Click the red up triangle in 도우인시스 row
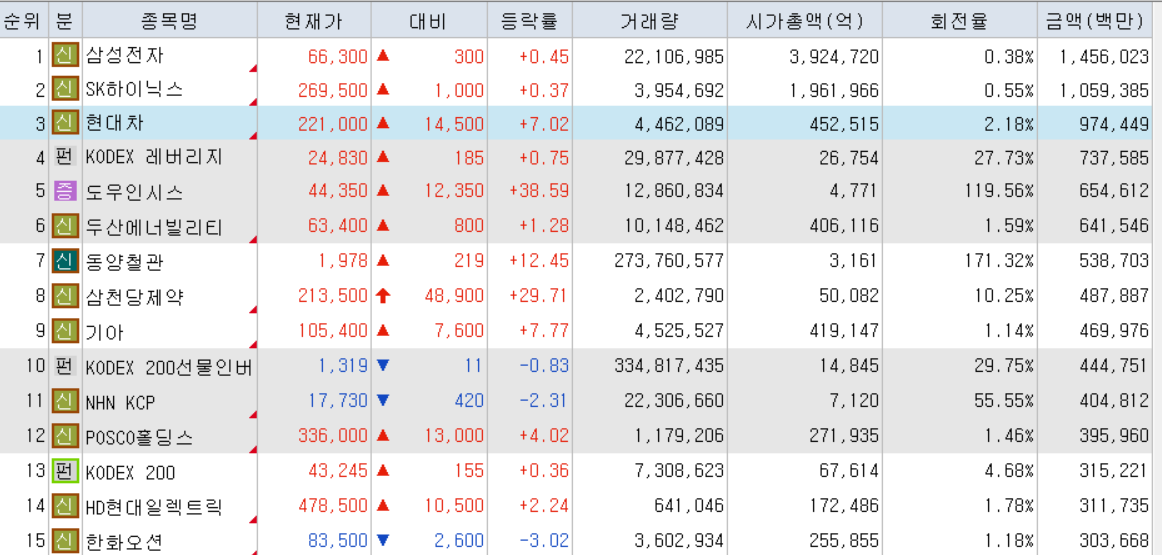Screen dimensions: 1162x555 pyautogui.click(x=382, y=191)
